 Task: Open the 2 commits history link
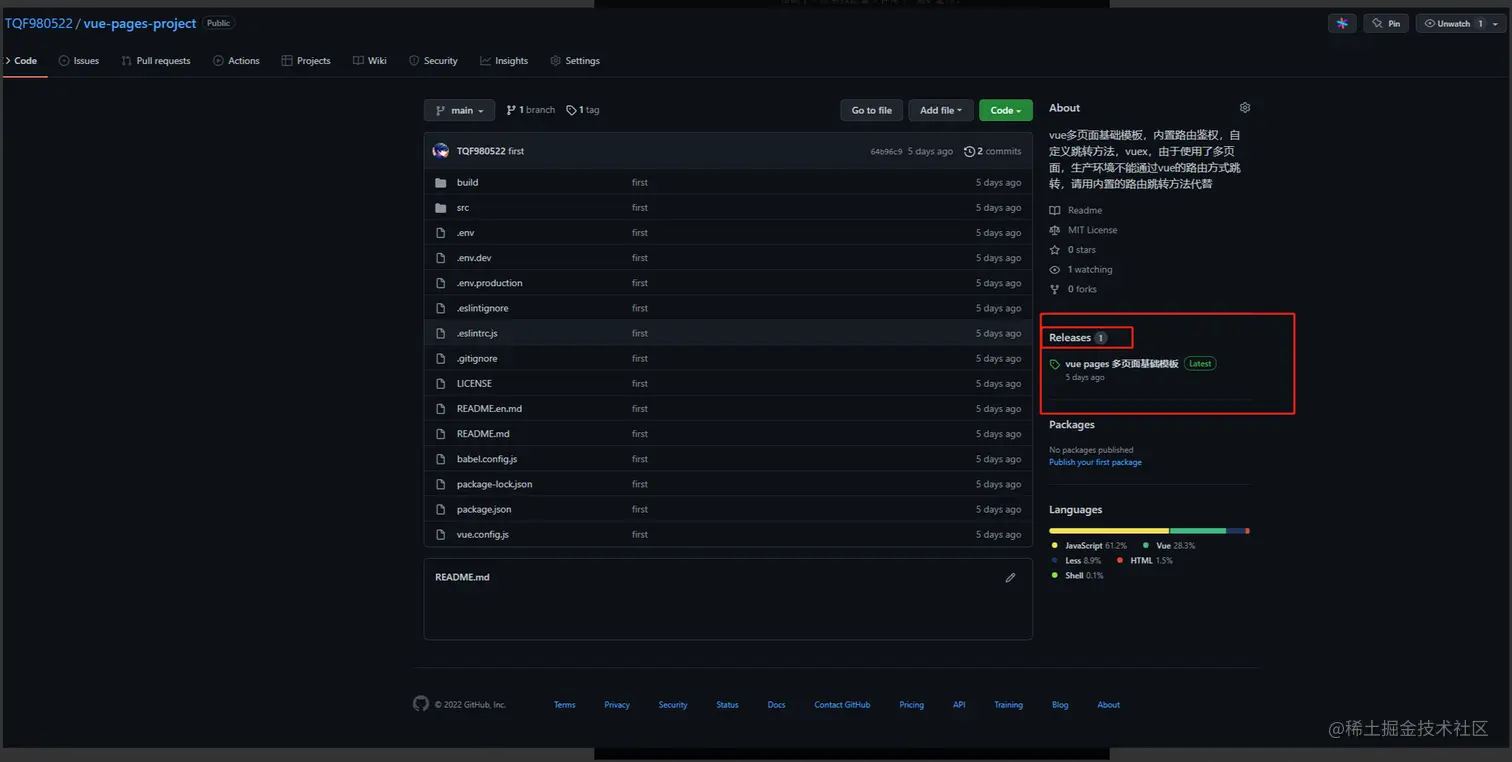993,151
